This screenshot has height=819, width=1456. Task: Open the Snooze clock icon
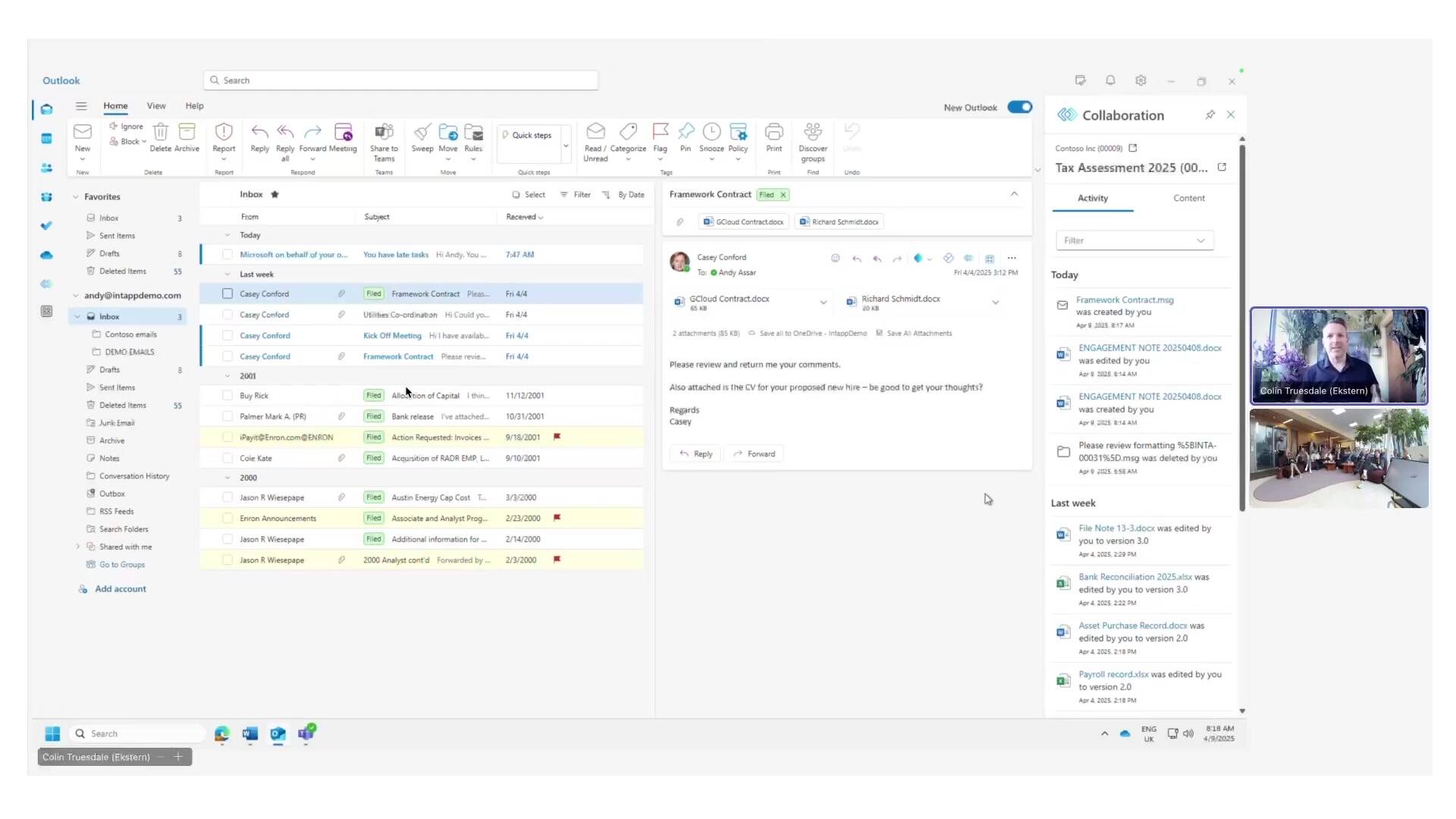(711, 133)
